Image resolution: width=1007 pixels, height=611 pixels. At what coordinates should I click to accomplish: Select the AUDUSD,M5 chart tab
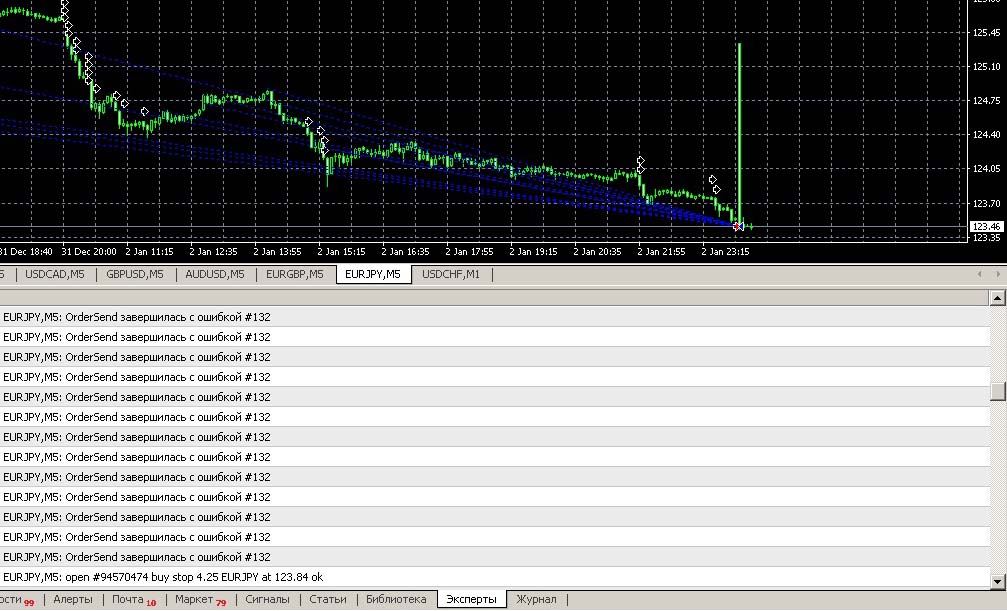(x=215, y=274)
